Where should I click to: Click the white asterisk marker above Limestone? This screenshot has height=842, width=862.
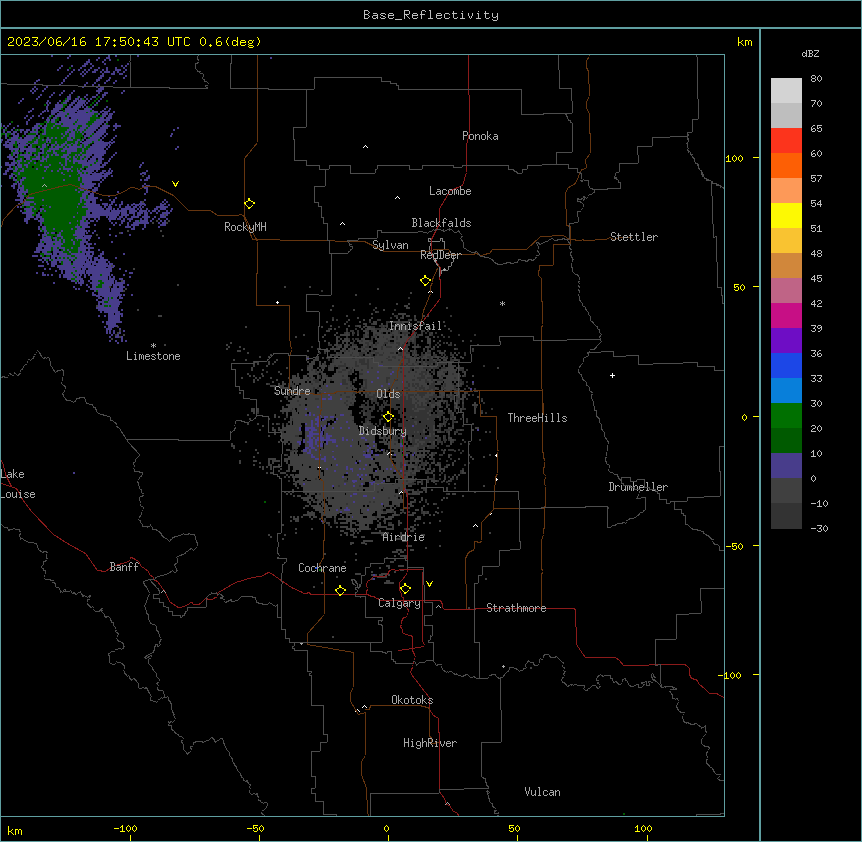[x=153, y=346]
